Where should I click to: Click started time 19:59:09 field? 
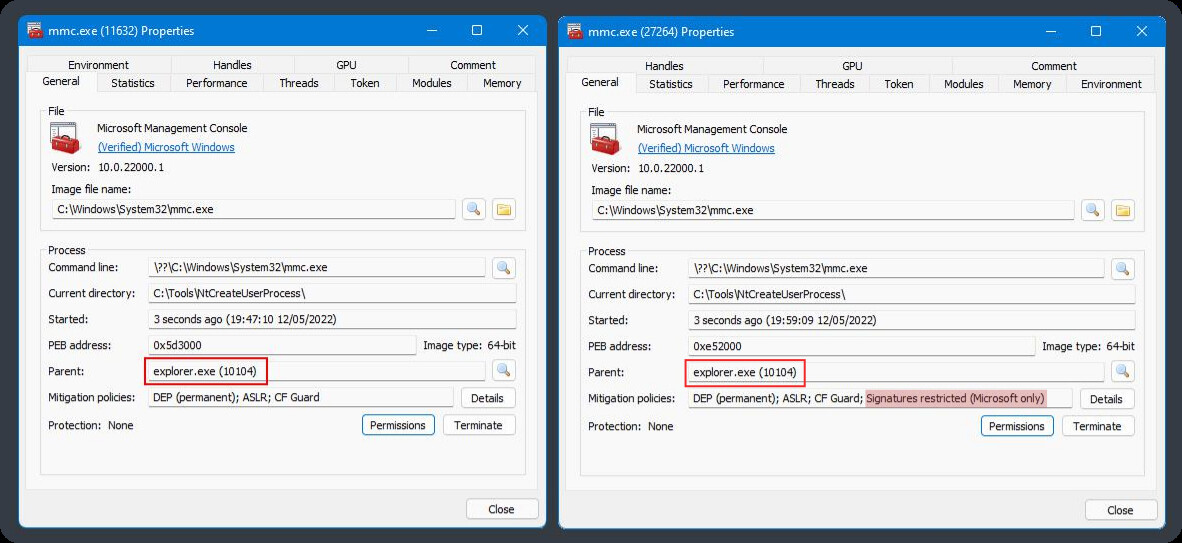(911, 320)
